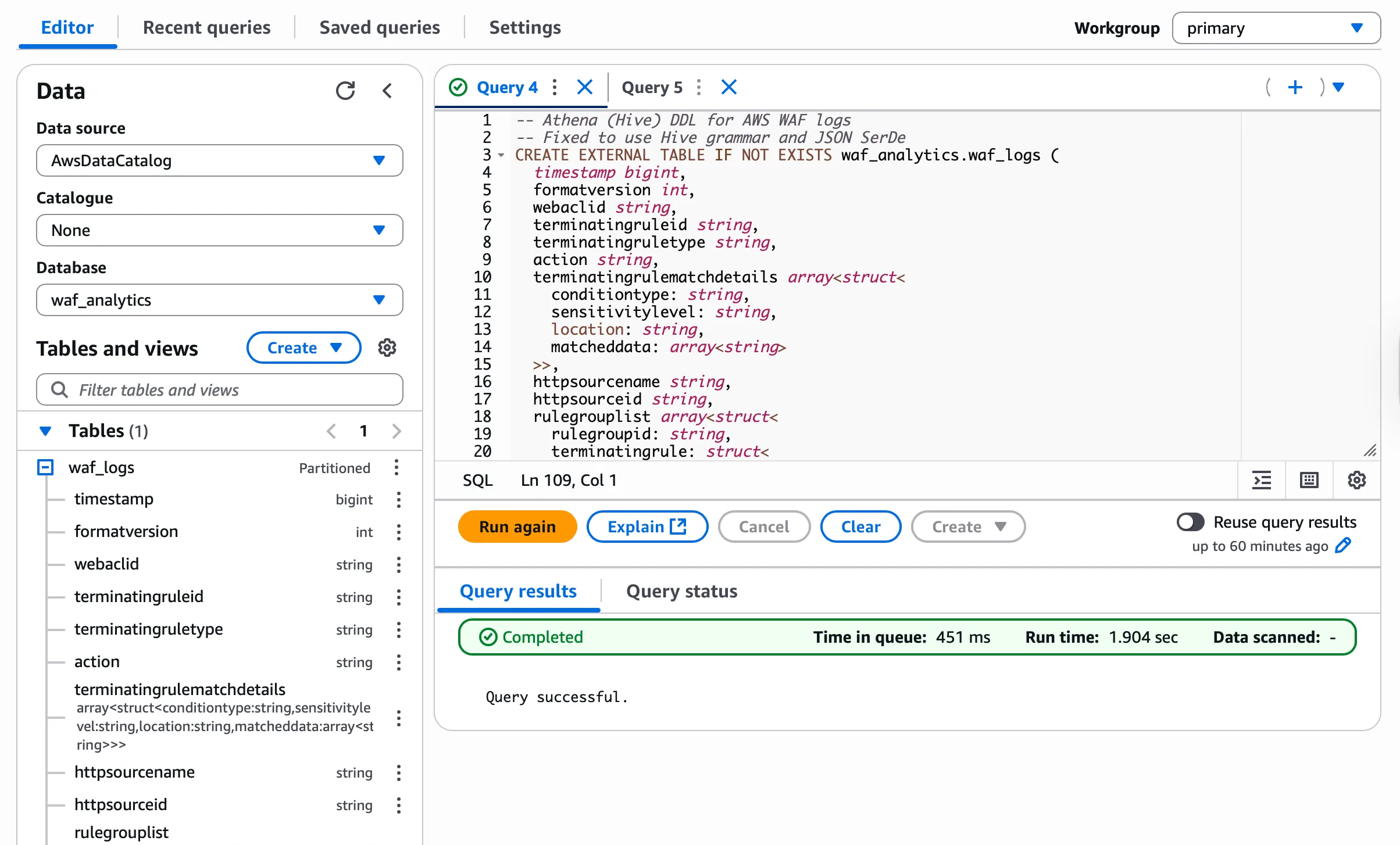Open the Settings tab

[525, 27]
